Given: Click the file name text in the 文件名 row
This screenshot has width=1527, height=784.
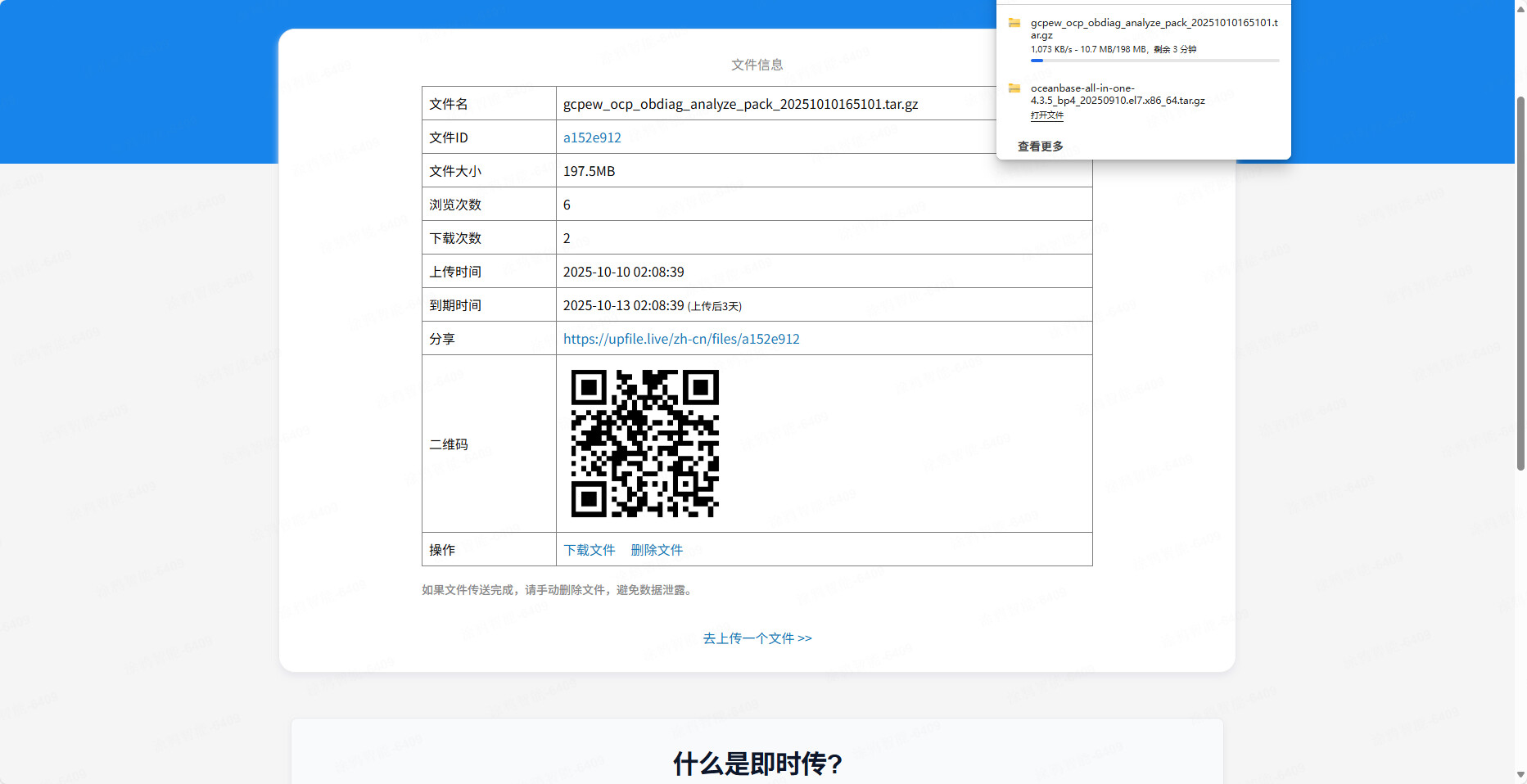Looking at the screenshot, I should [740, 104].
